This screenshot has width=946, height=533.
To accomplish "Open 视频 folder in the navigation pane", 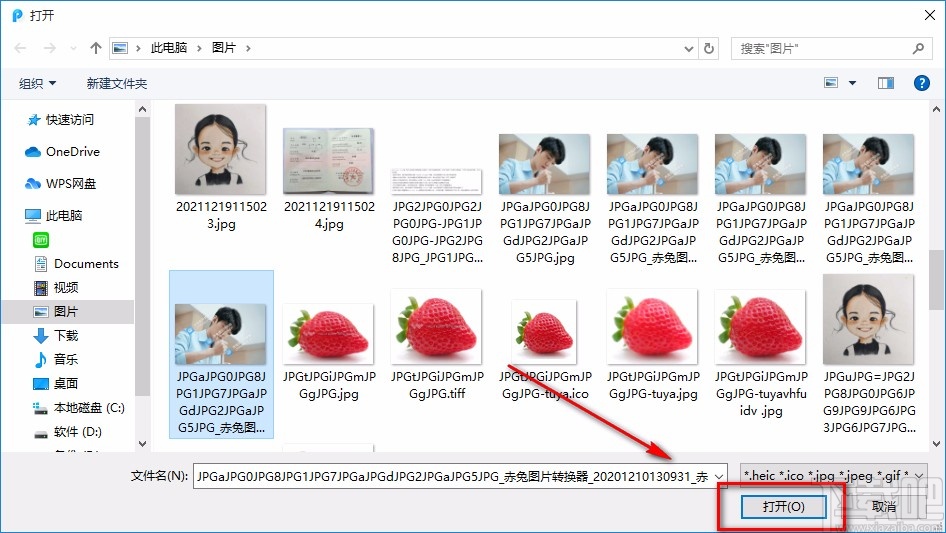I will (56, 288).
